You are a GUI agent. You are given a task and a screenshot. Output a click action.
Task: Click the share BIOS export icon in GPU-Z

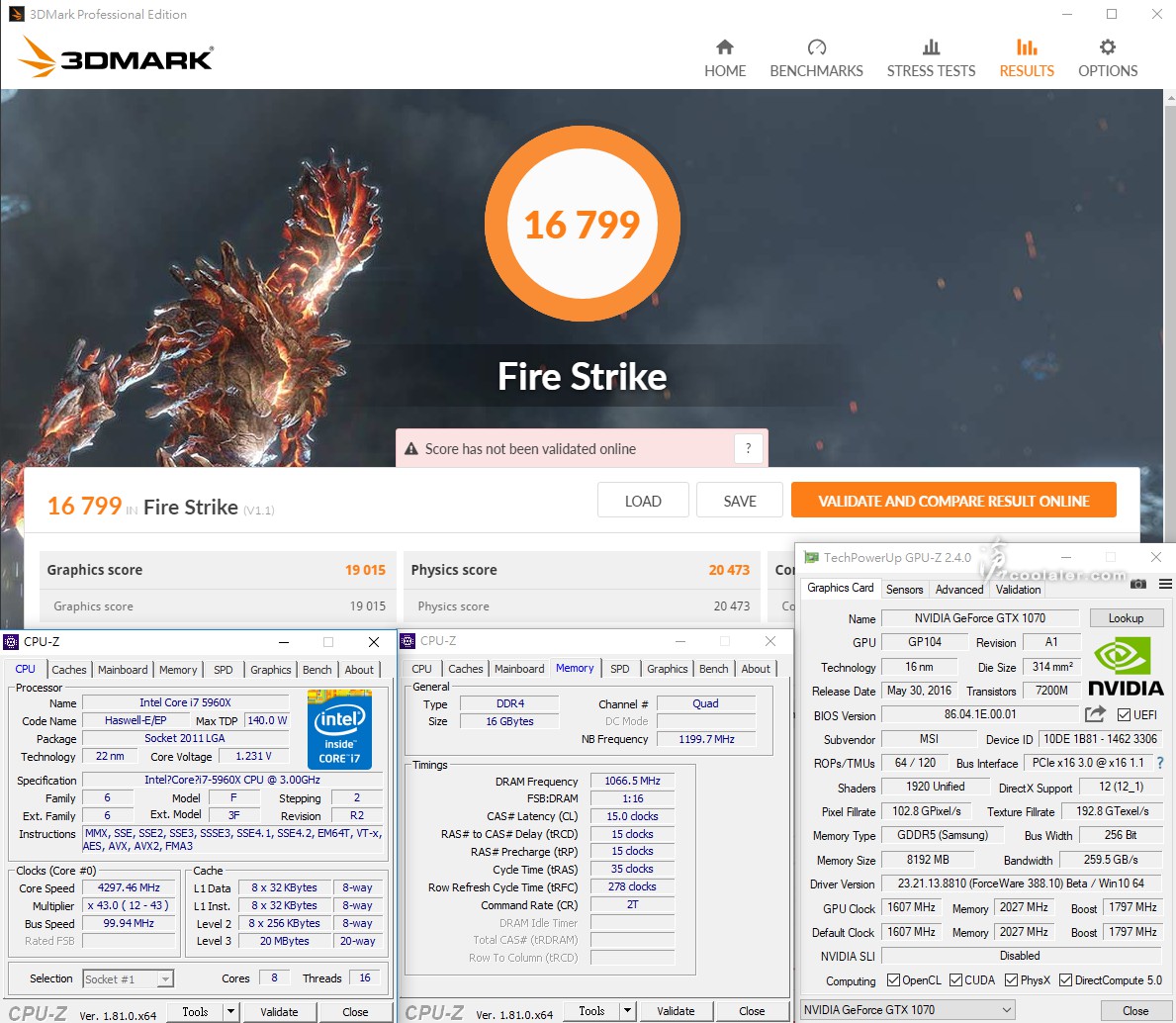click(x=1095, y=714)
